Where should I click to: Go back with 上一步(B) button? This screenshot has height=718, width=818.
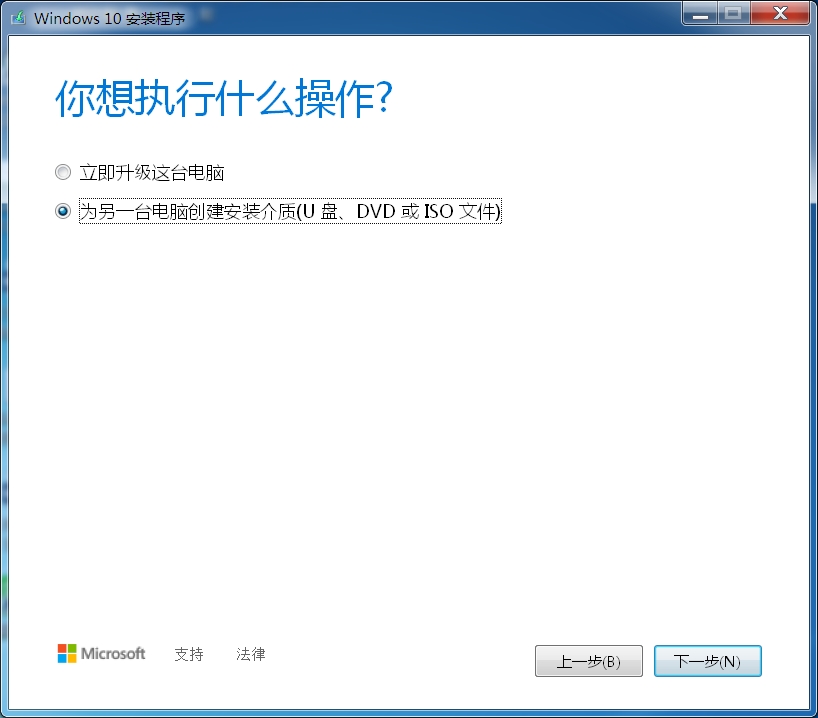[x=589, y=661]
